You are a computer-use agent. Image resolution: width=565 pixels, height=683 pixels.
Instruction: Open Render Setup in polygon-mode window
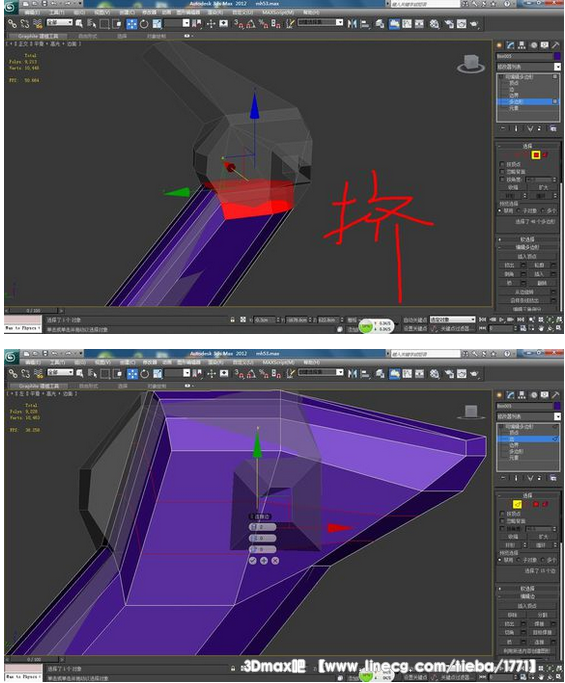point(448,24)
